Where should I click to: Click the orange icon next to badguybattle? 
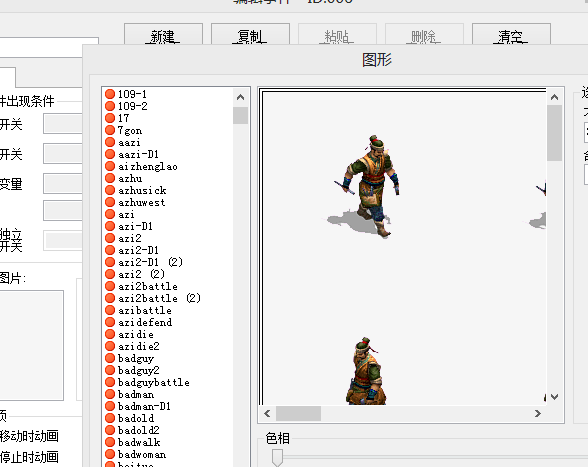[110, 382]
